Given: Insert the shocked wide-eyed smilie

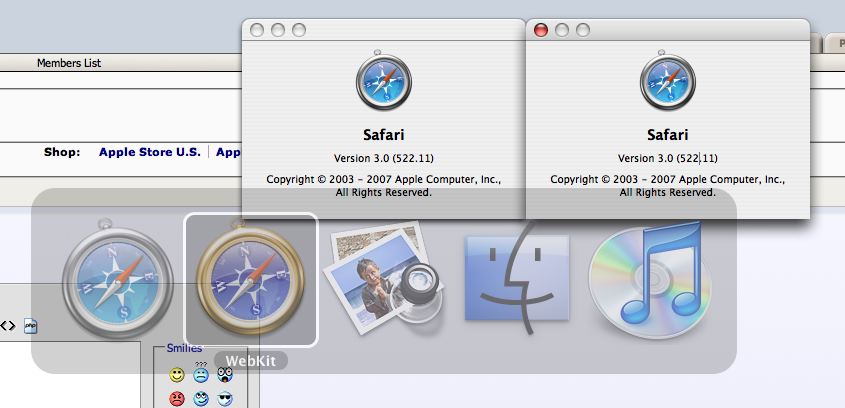Looking at the screenshot, I should coord(225,374).
